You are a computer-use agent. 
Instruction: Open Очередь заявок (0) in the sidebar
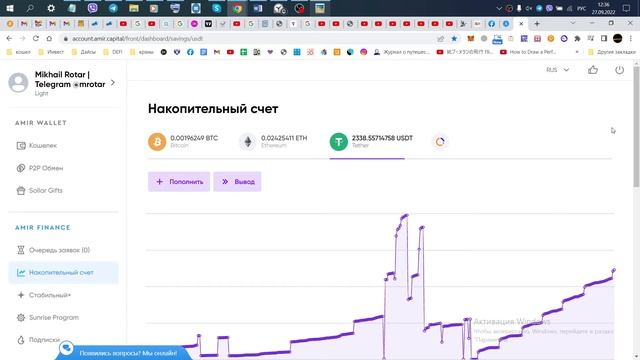tap(53, 250)
